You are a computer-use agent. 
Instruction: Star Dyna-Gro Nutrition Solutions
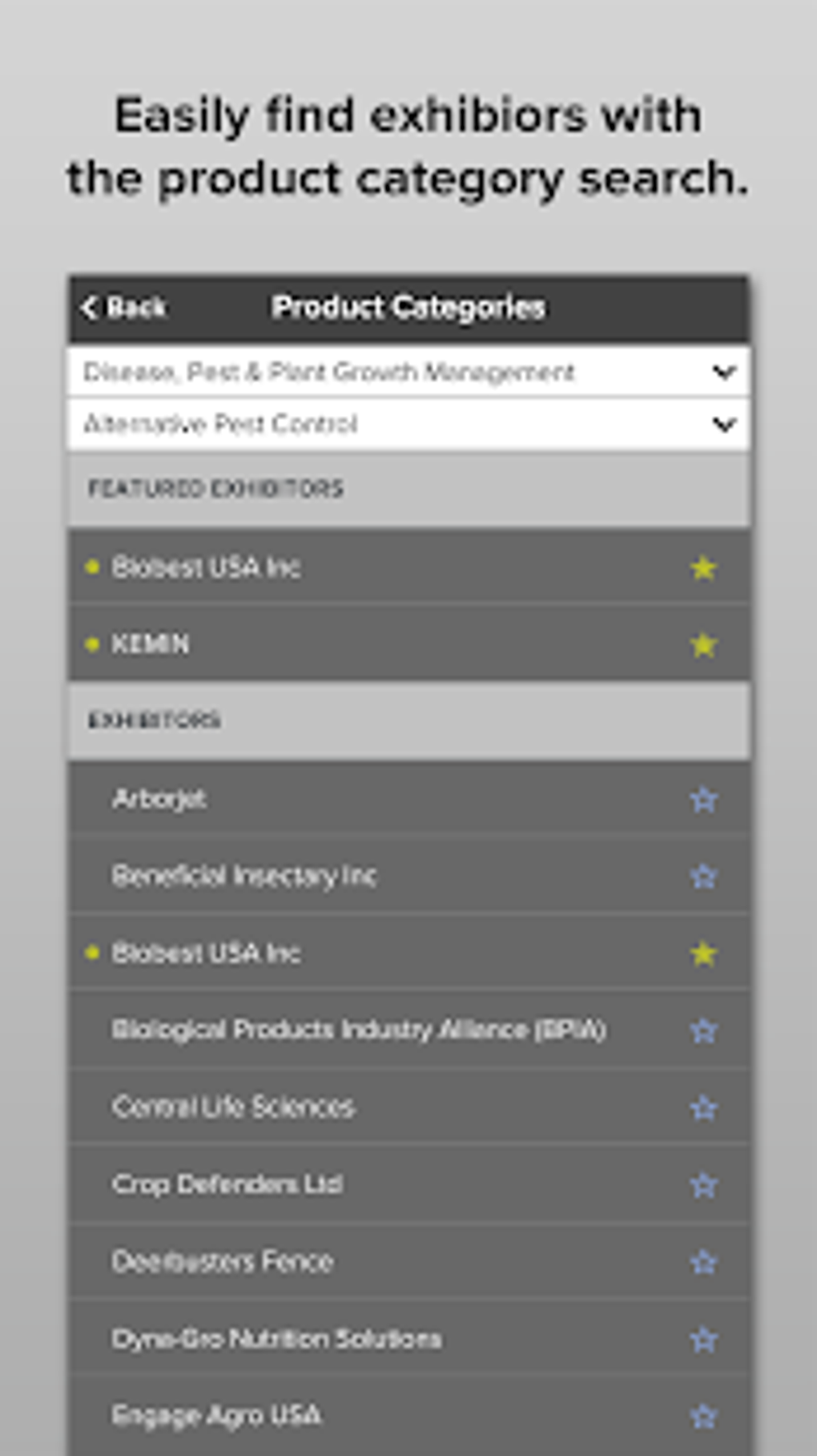[702, 1340]
